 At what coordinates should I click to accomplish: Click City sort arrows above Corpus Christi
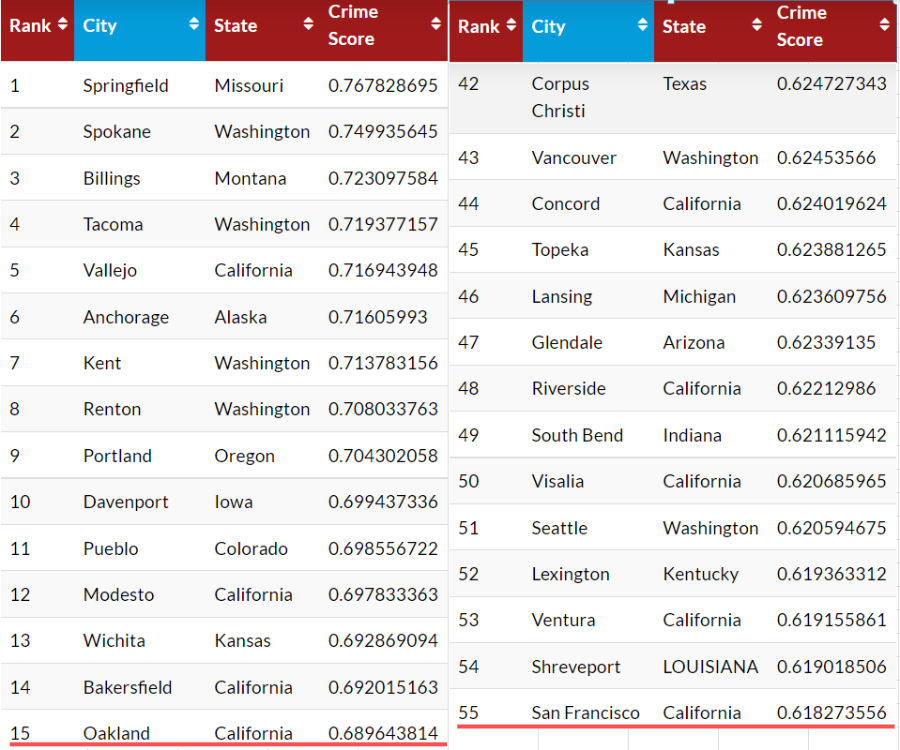642,26
